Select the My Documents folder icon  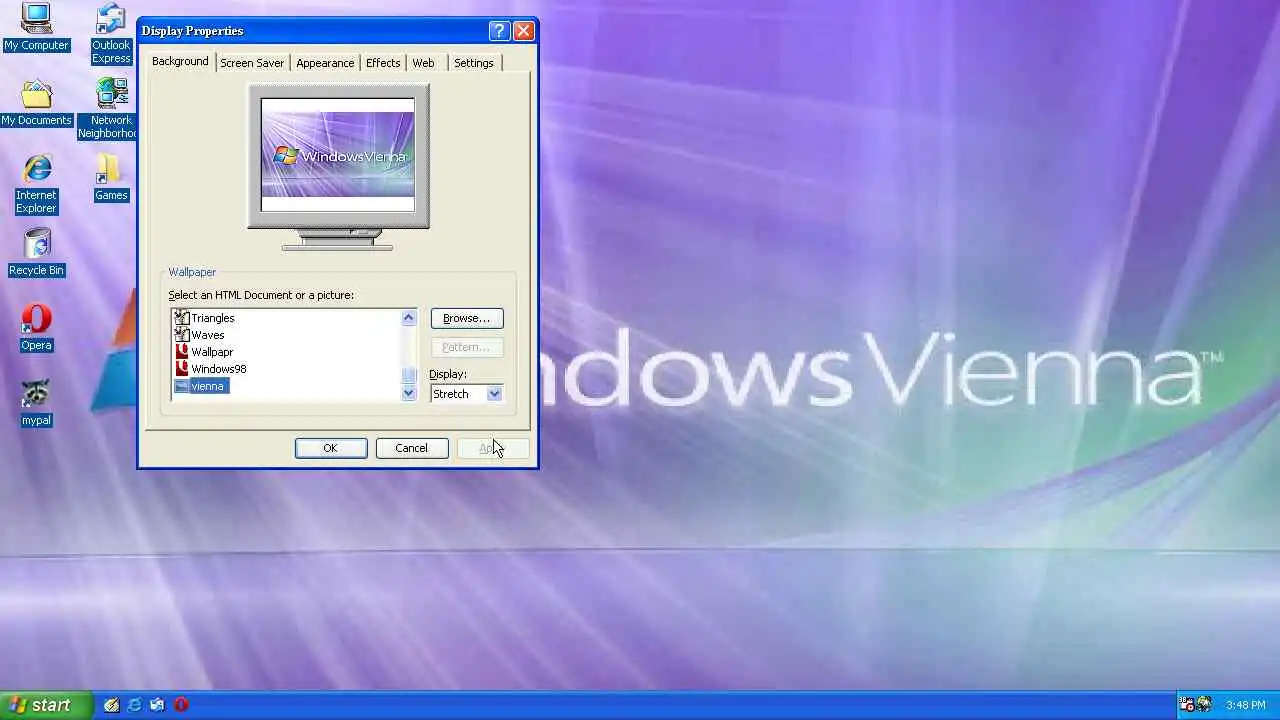(36, 103)
